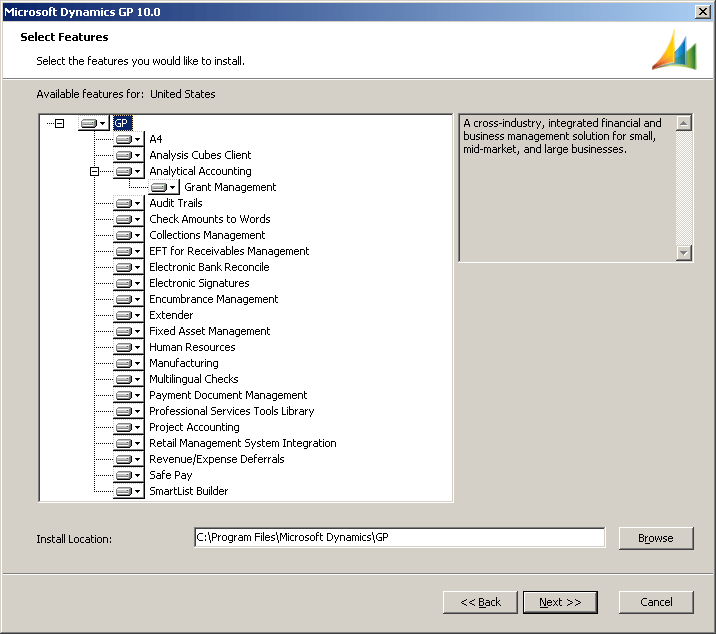Viewport: 716px width, 634px height.
Task: Select Human Resources feature label
Action: 192,347
